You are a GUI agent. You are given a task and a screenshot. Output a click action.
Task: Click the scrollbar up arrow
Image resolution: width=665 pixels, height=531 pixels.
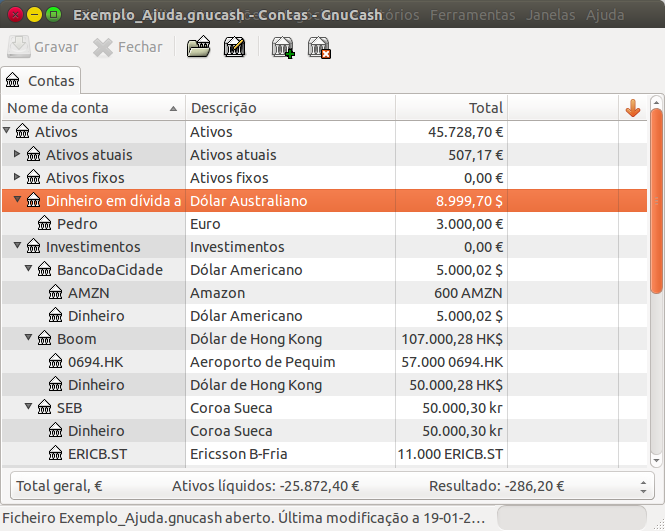[657, 102]
